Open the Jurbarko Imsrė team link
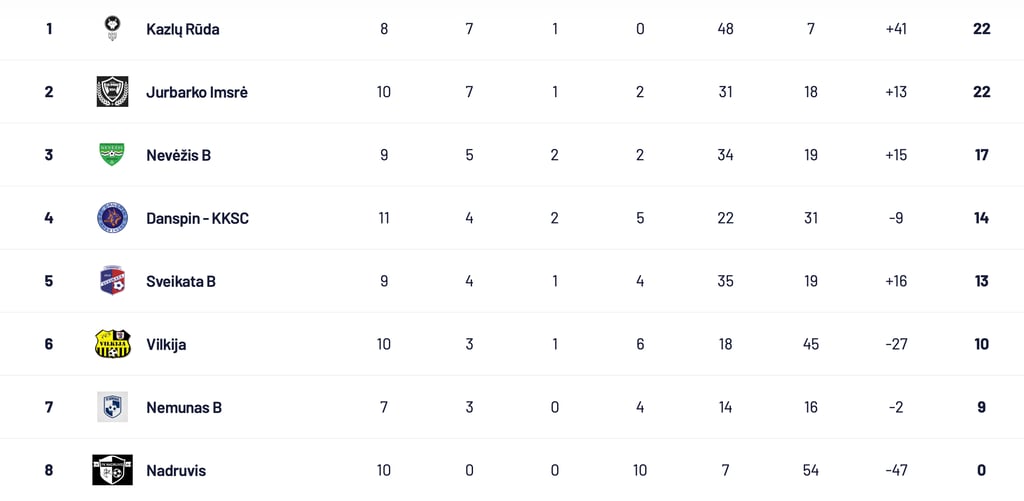Image resolution: width=1024 pixels, height=501 pixels. (197, 92)
